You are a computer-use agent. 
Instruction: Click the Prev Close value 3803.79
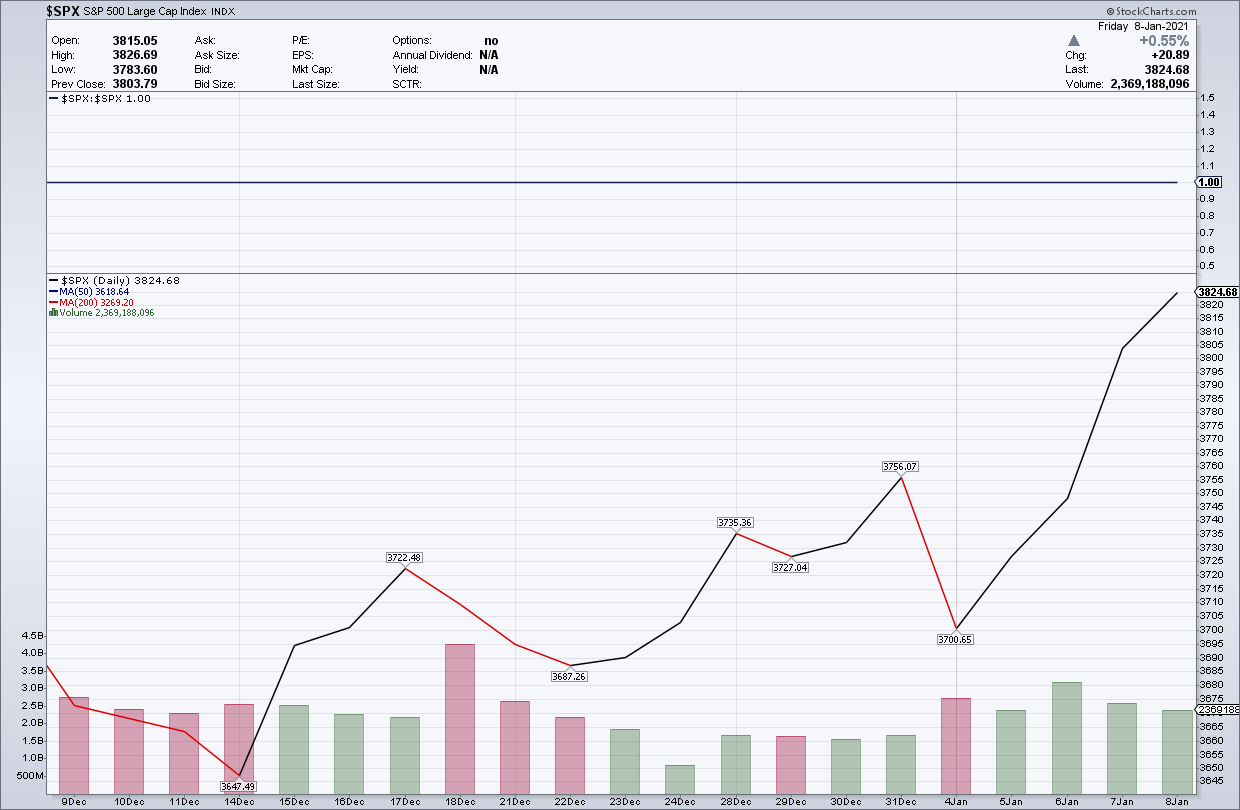136,84
